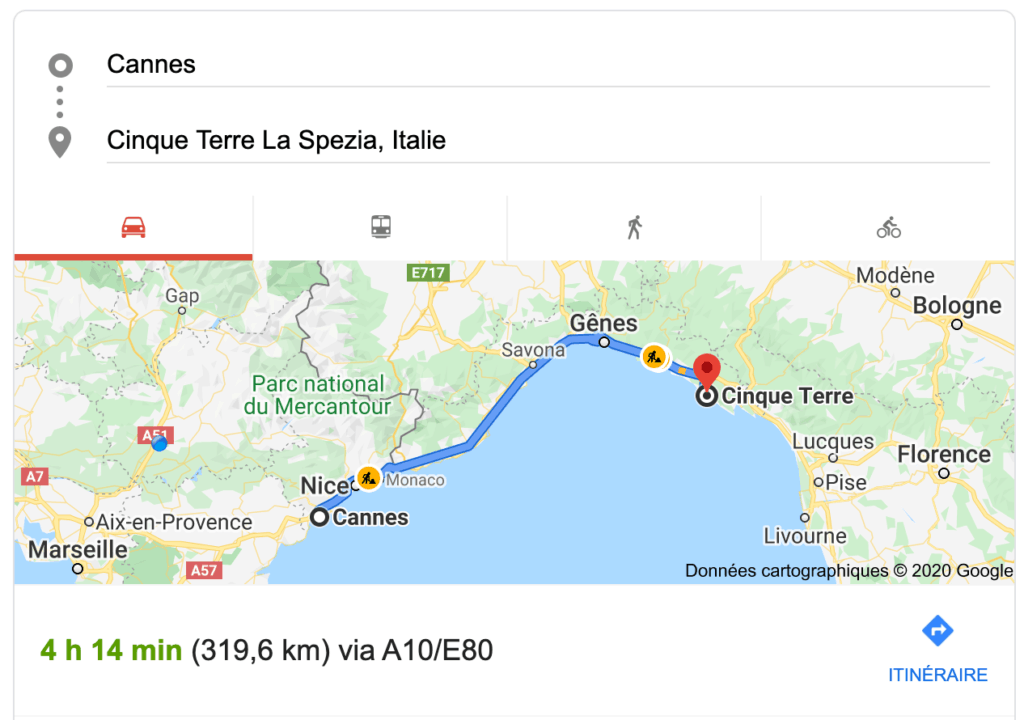Click the Marseille city label on map
The width and height of the screenshot is (1024, 720).
(x=77, y=549)
